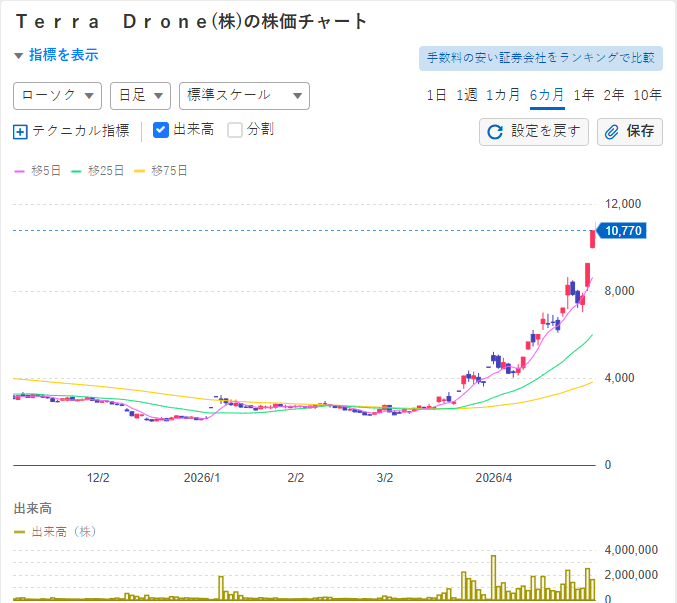Viewport: 677px width, 603px height.
Task: Select the 1週 period tab
Action: (467, 95)
